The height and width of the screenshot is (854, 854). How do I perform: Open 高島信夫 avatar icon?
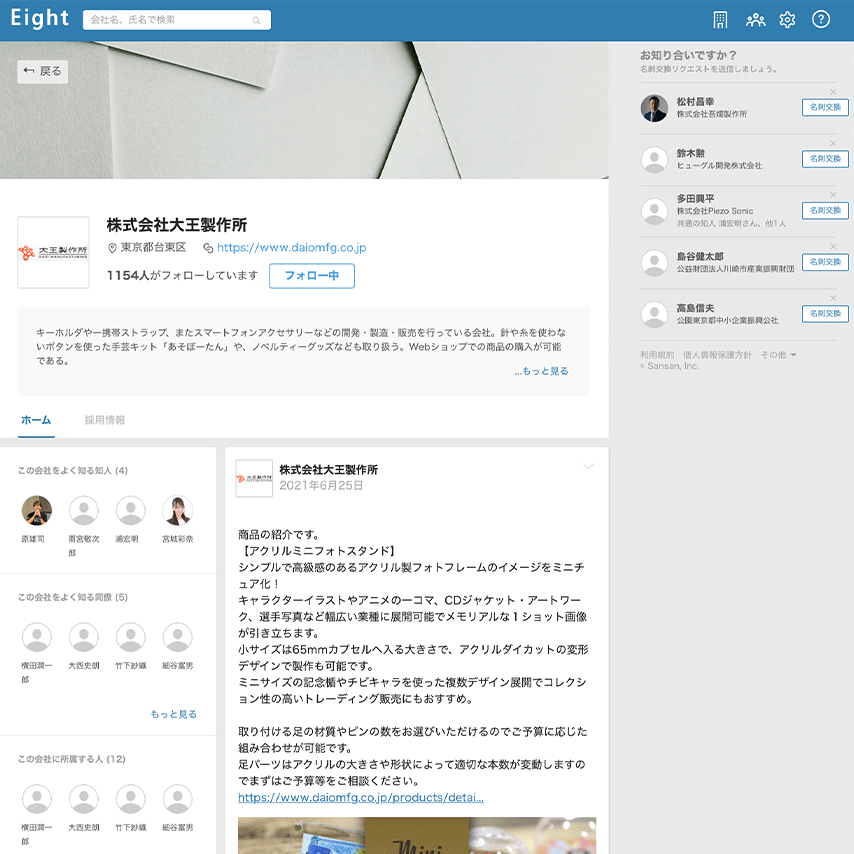pyautogui.click(x=654, y=314)
